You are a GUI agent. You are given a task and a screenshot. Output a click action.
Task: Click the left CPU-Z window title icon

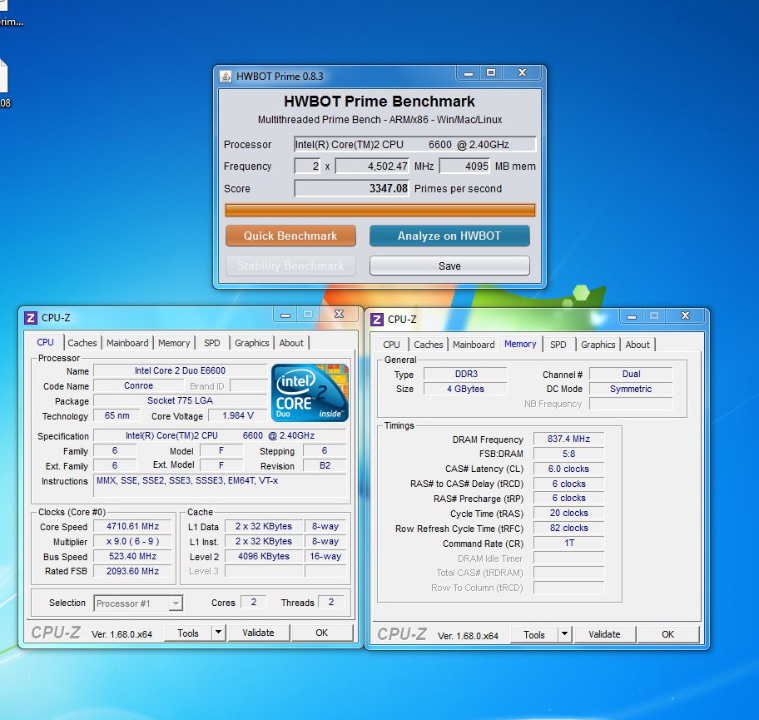pyautogui.click(x=30, y=318)
